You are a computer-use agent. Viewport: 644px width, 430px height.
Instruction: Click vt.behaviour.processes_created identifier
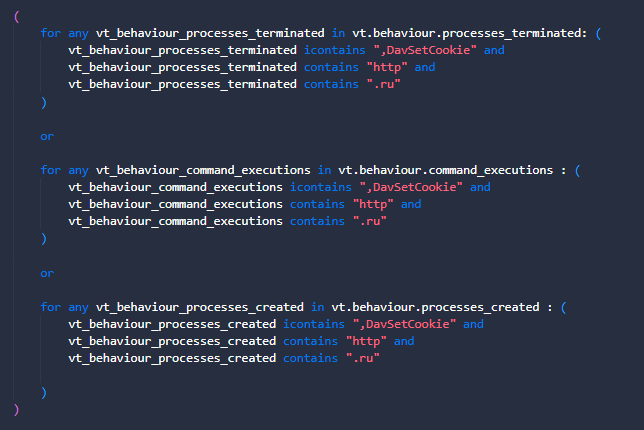coord(435,308)
